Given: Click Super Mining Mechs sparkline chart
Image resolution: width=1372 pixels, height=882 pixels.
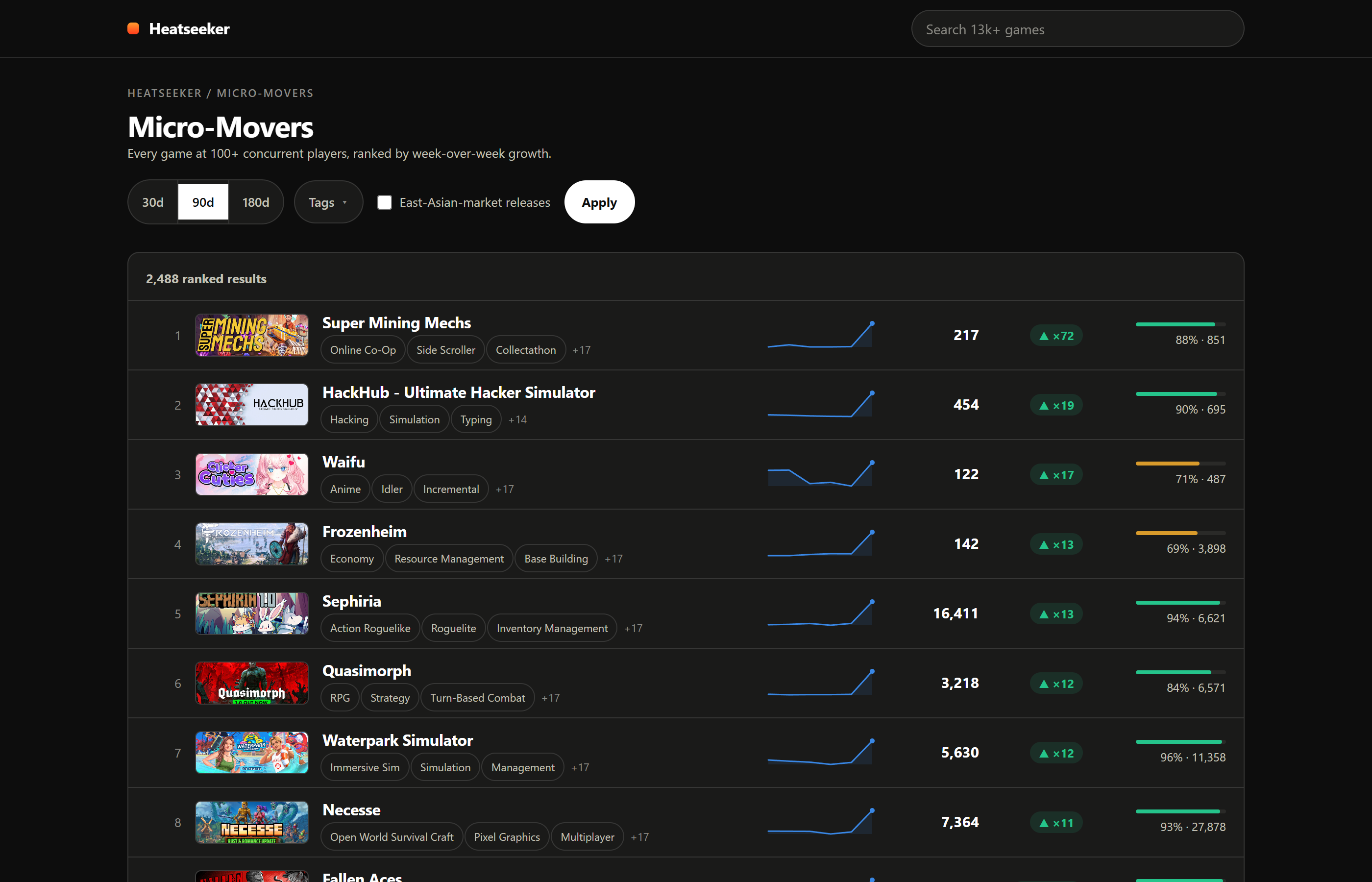Looking at the screenshot, I should (x=820, y=335).
